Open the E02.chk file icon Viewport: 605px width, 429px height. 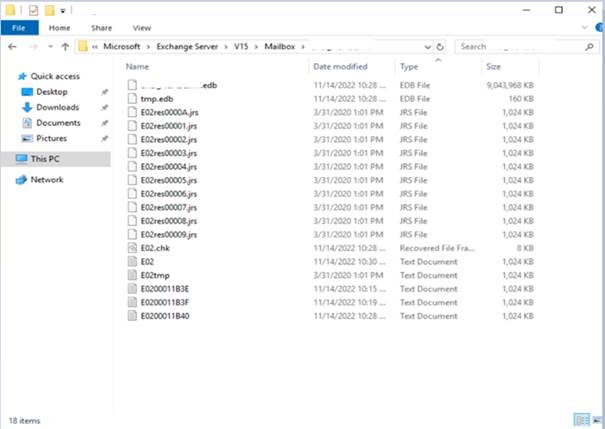132,247
